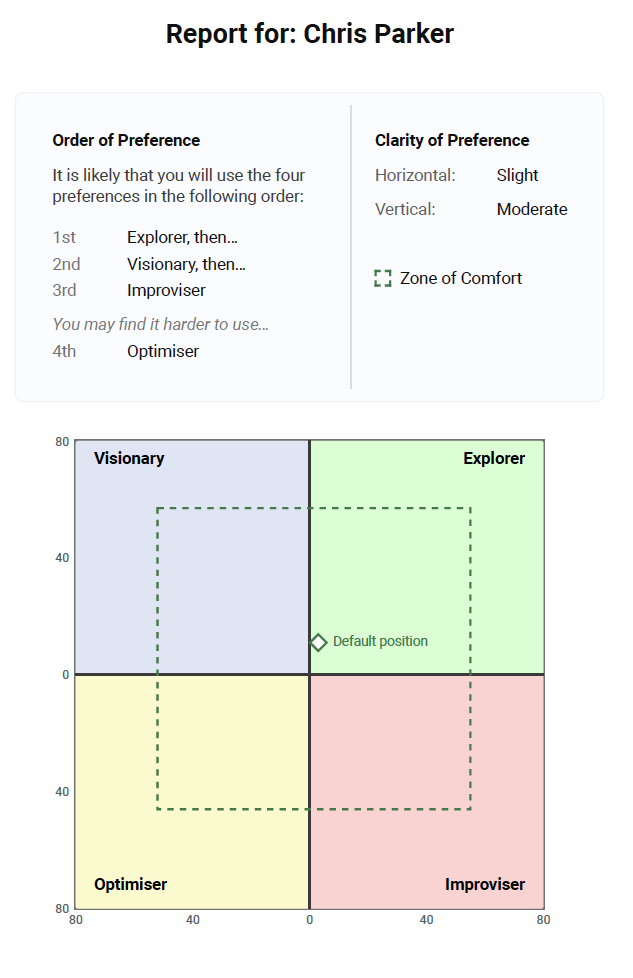Viewport: 633px width, 978px height.
Task: Click the Zone of Comfort legend text
Action: 461,278
